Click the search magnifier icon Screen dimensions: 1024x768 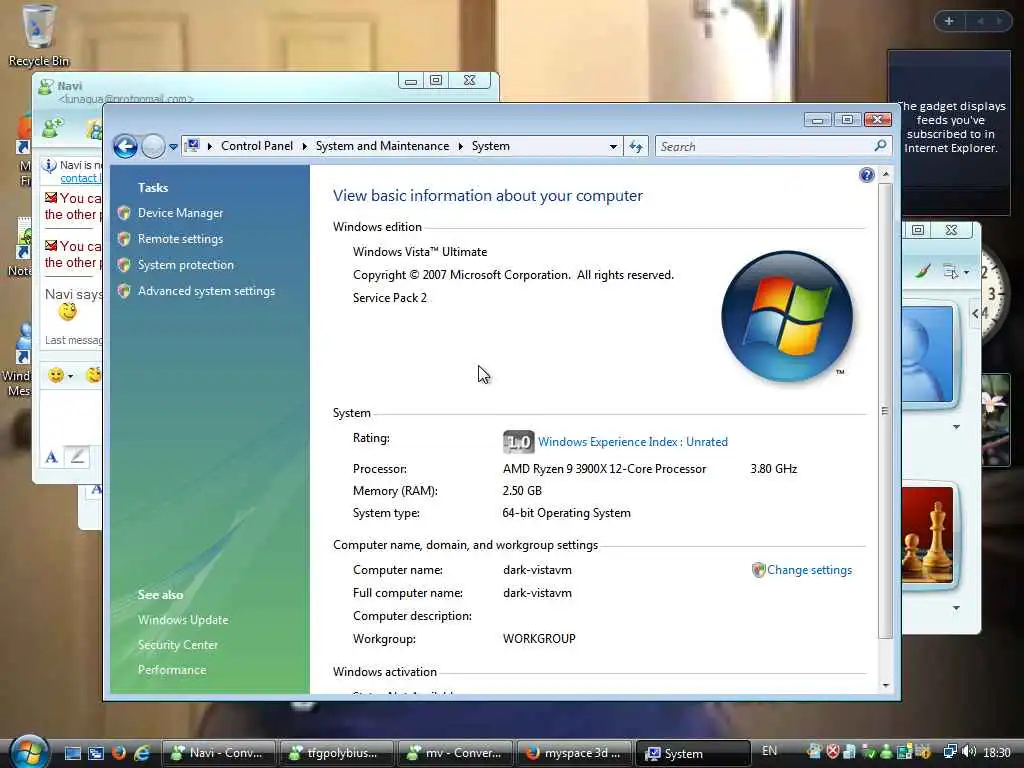tap(880, 146)
